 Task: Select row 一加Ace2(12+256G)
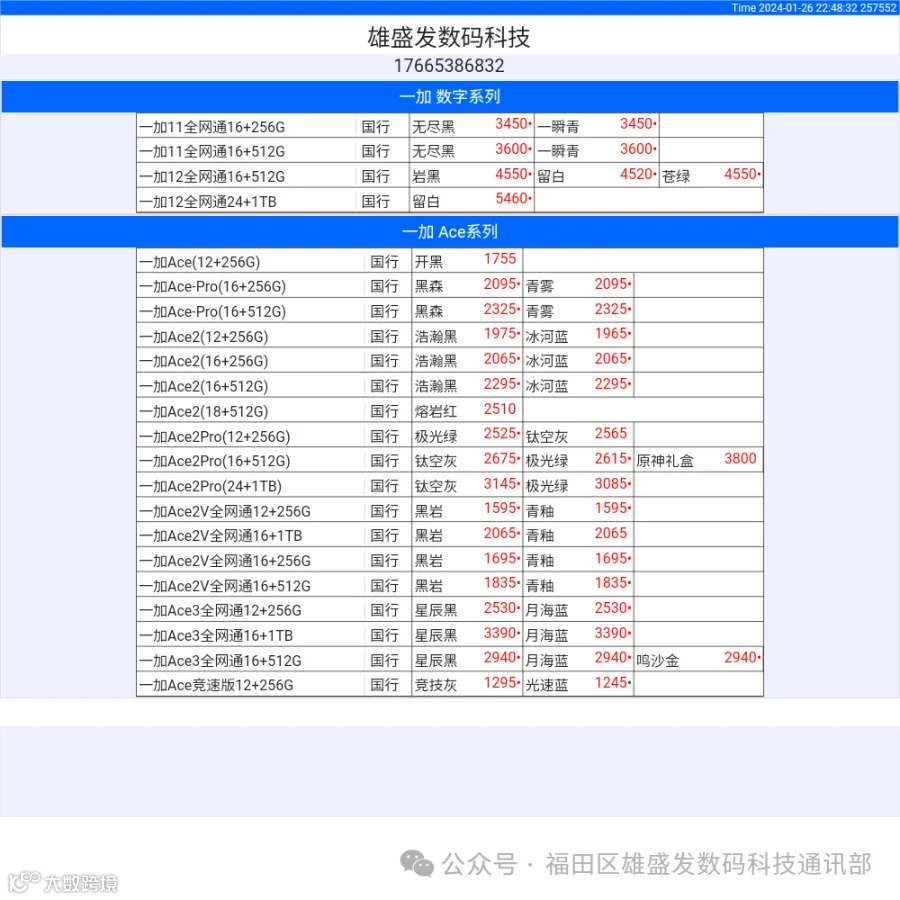[x=450, y=336]
